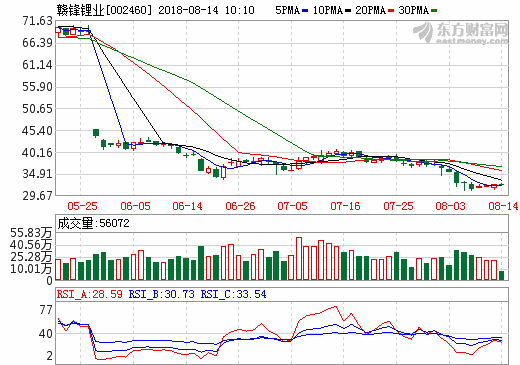Click the timestamp 2018-08-14 10:10
This screenshot has height=365, width=520.
(206, 10)
